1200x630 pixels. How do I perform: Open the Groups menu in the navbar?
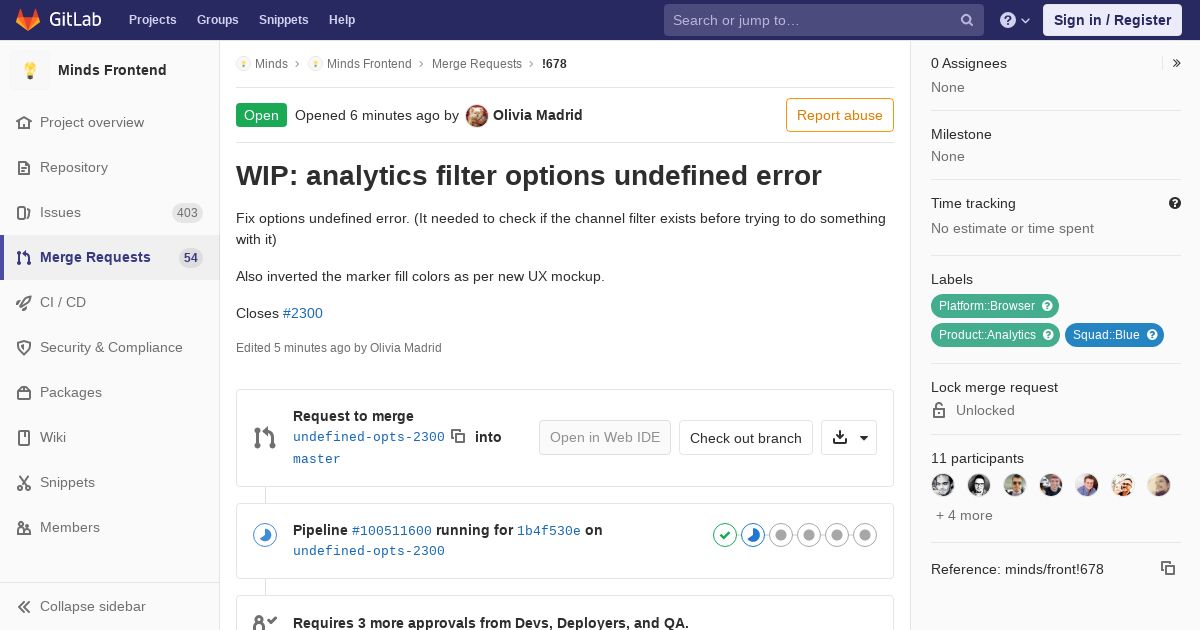pyautogui.click(x=217, y=20)
